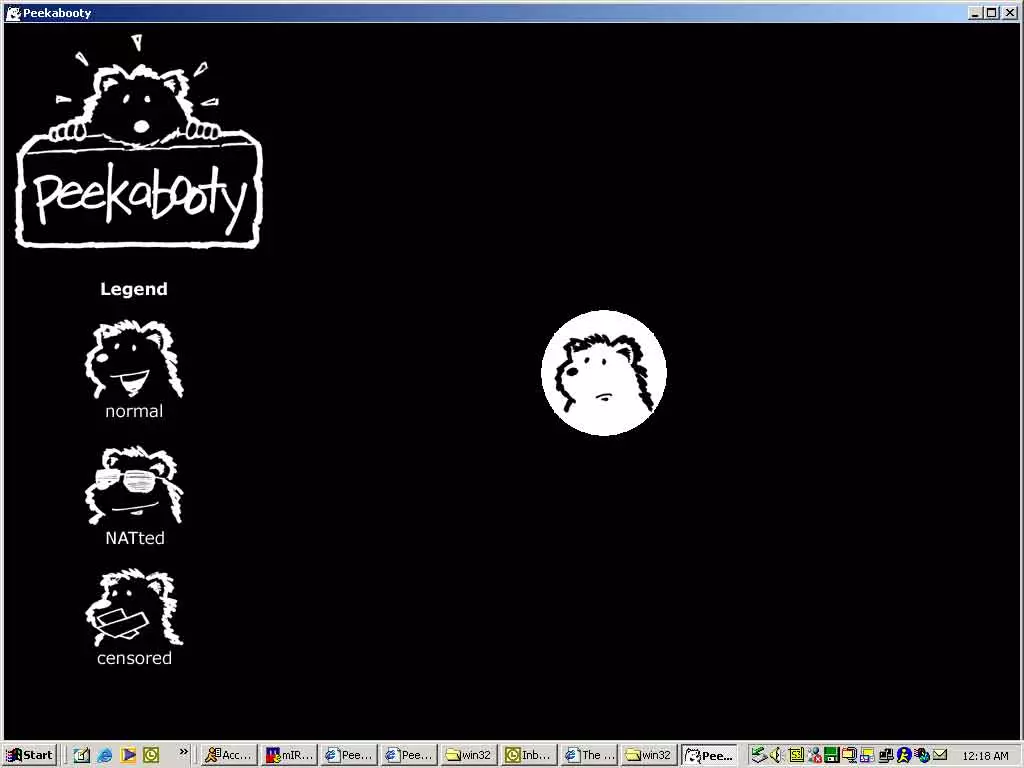This screenshot has width=1024, height=768.
Task: Switch to the win32 folder window
Action: click(x=468, y=754)
